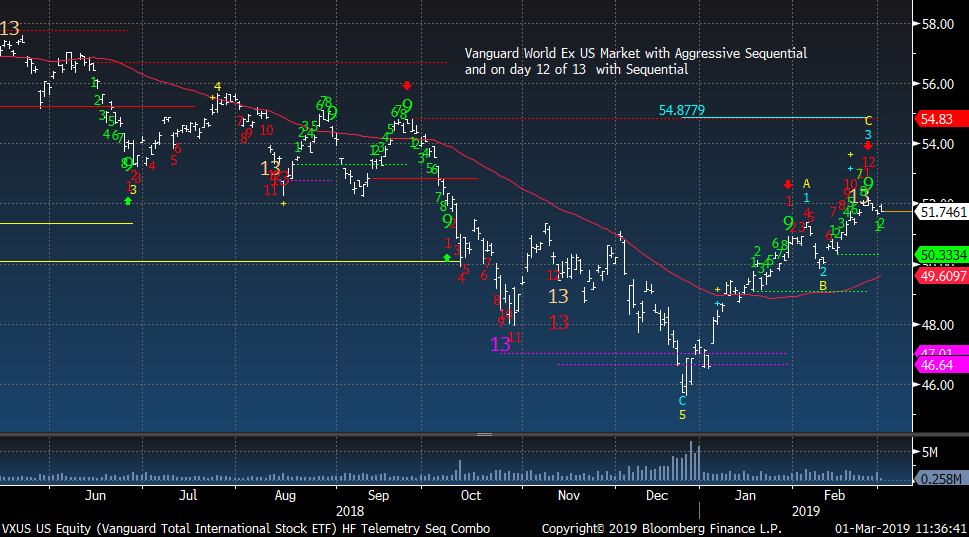The width and height of the screenshot is (969, 537).
Task: Click the 2019 year label
Action: pyautogui.click(x=806, y=512)
